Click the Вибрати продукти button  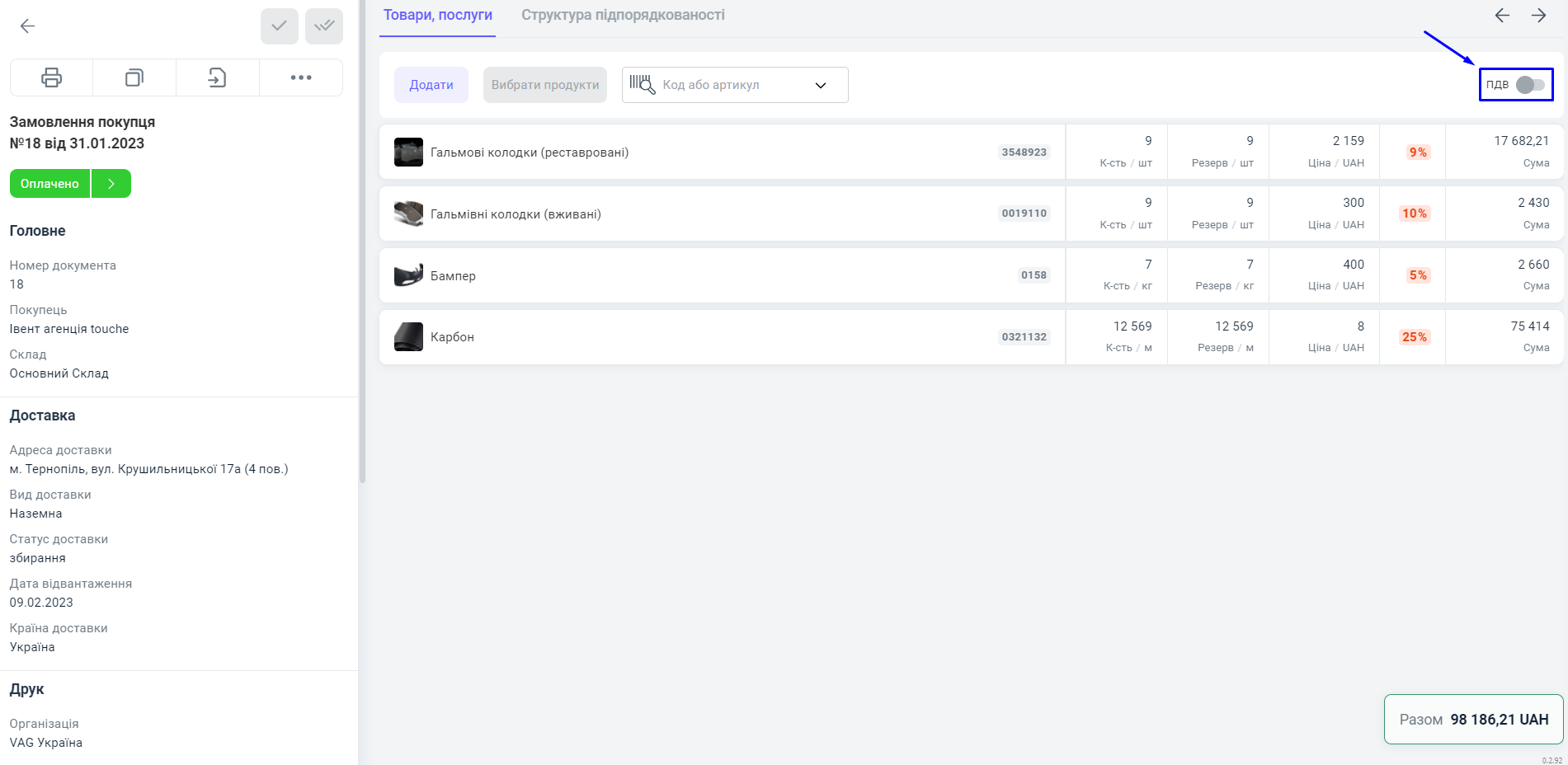click(545, 85)
